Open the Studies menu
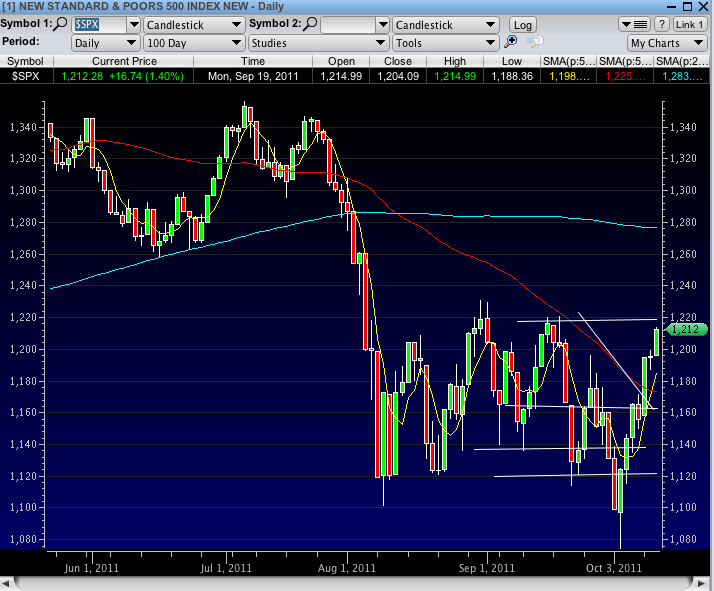Screen dimensions: 714x591 coord(320,43)
